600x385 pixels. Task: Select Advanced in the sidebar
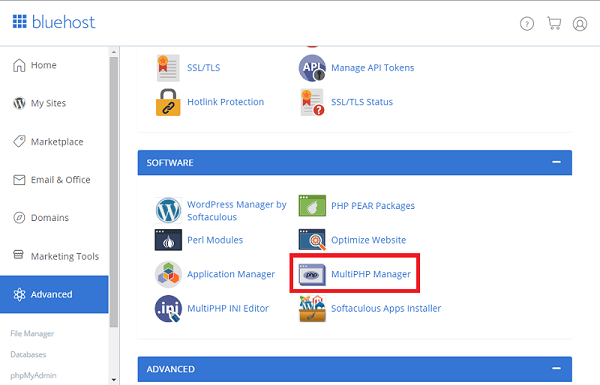pyautogui.click(x=54, y=294)
